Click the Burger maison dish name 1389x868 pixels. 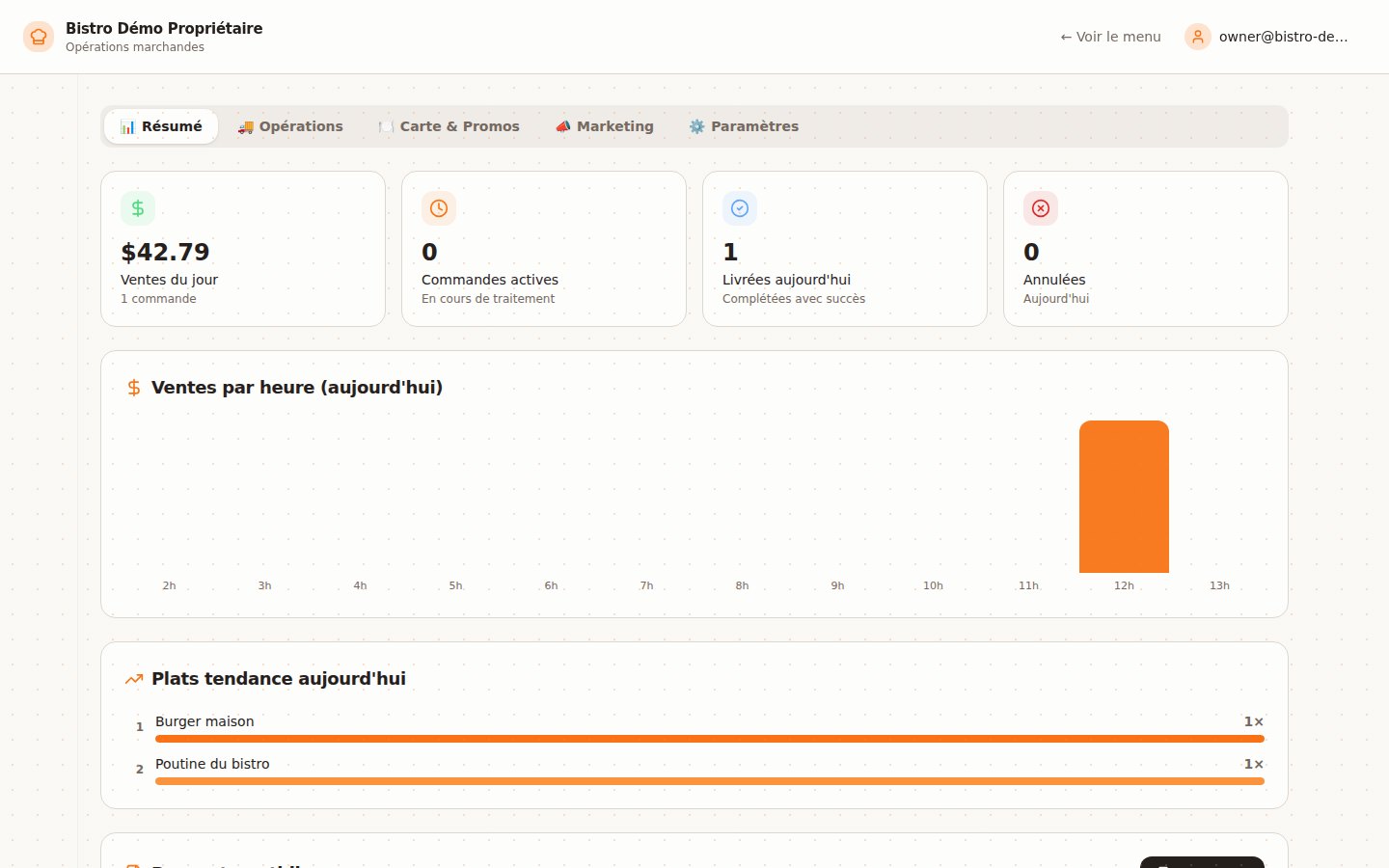coord(204,721)
